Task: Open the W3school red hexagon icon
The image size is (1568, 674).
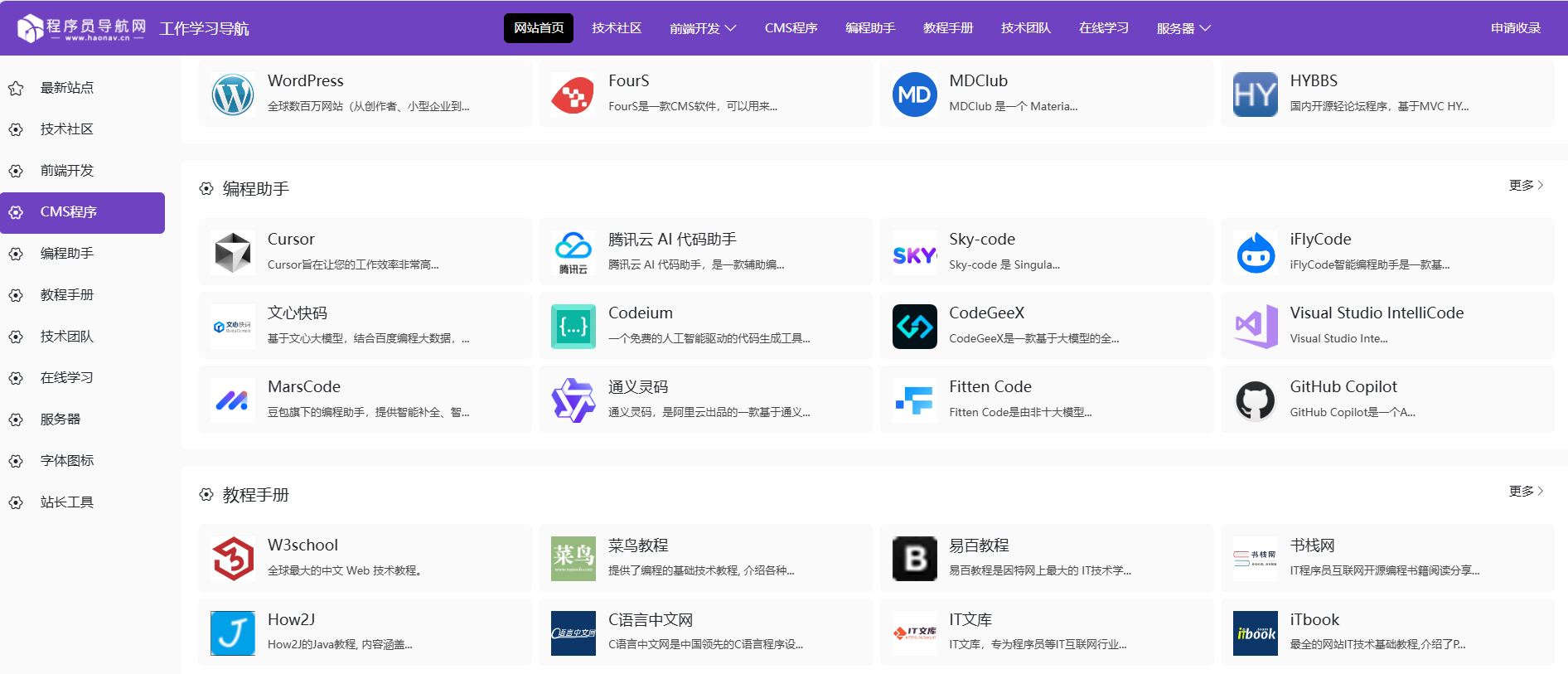Action: click(x=233, y=559)
